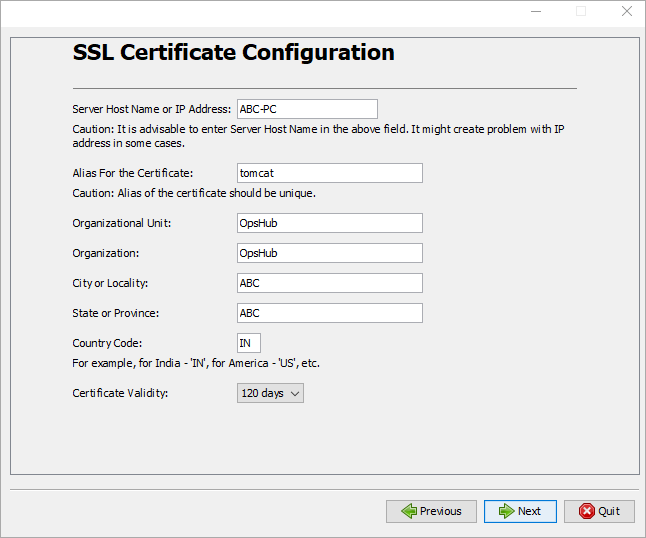Click the alias uniqueness caution text
The width and height of the screenshot is (646, 538).
point(194,193)
